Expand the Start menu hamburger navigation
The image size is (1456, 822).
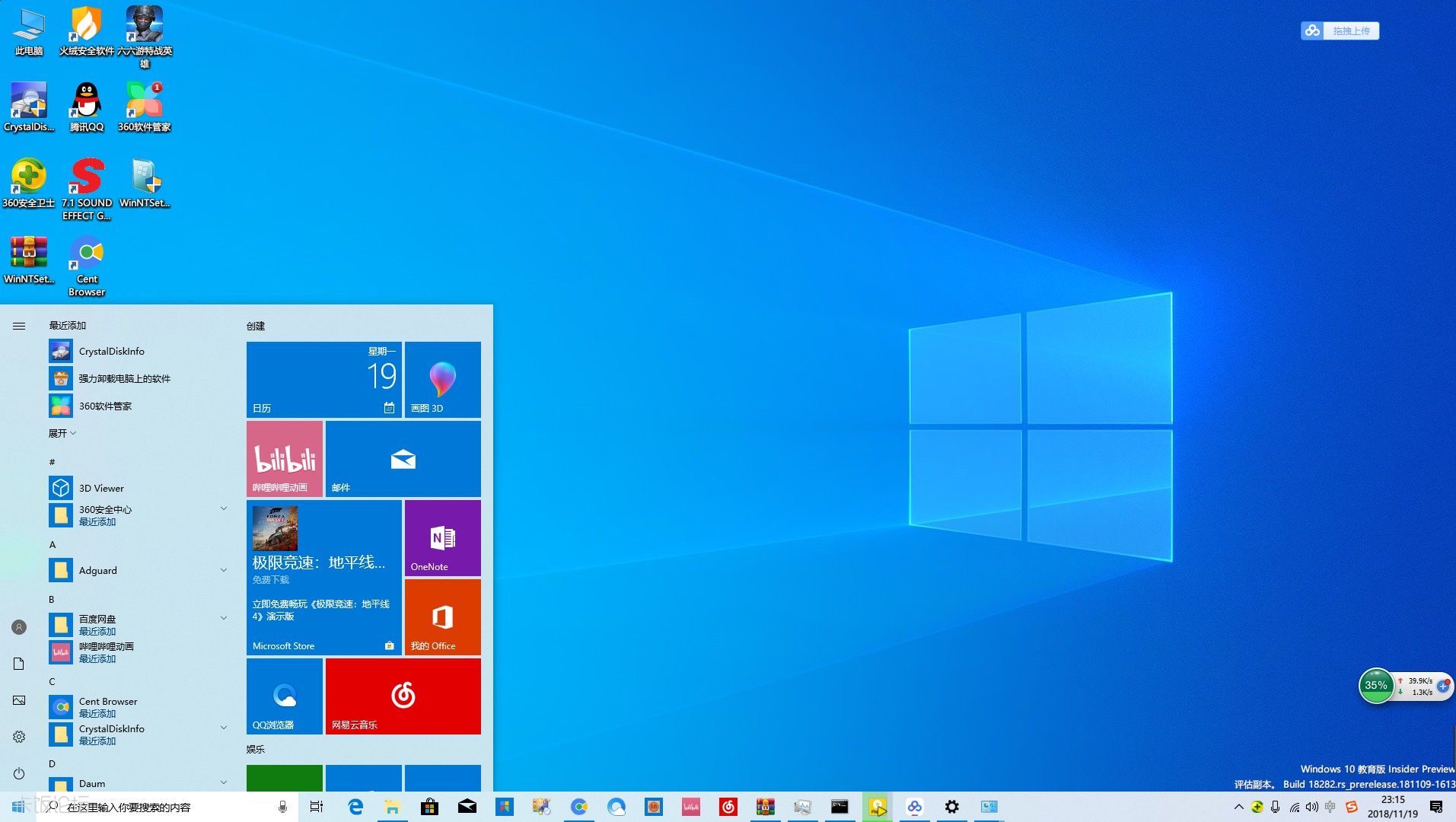point(19,326)
